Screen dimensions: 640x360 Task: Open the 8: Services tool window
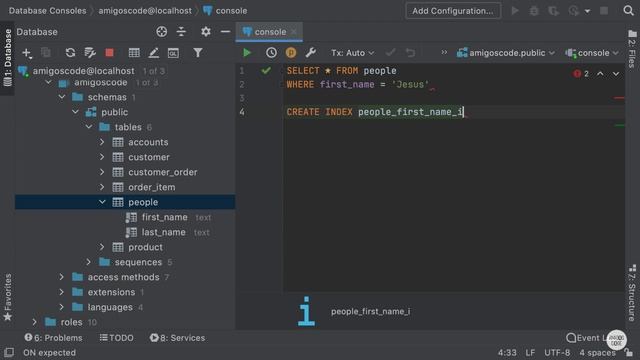pos(177,338)
